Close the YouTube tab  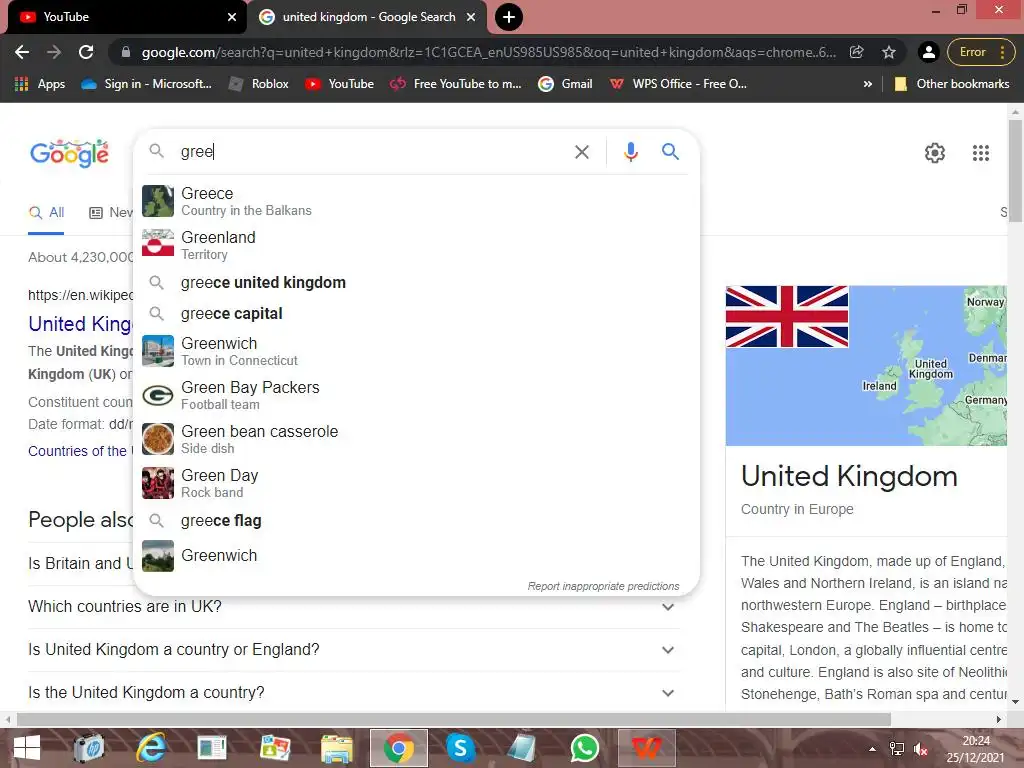tap(232, 17)
